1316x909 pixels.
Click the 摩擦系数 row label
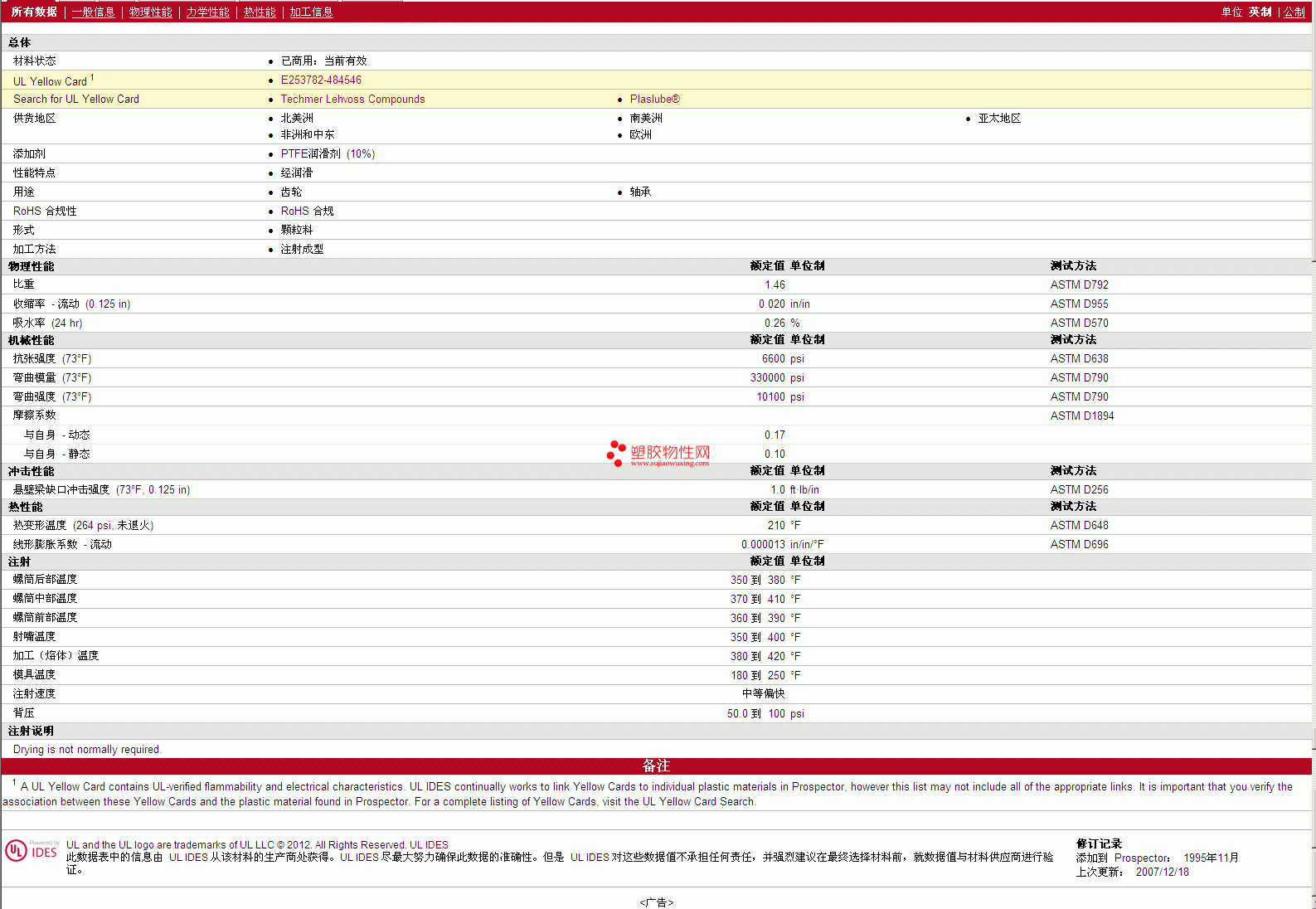tap(34, 415)
